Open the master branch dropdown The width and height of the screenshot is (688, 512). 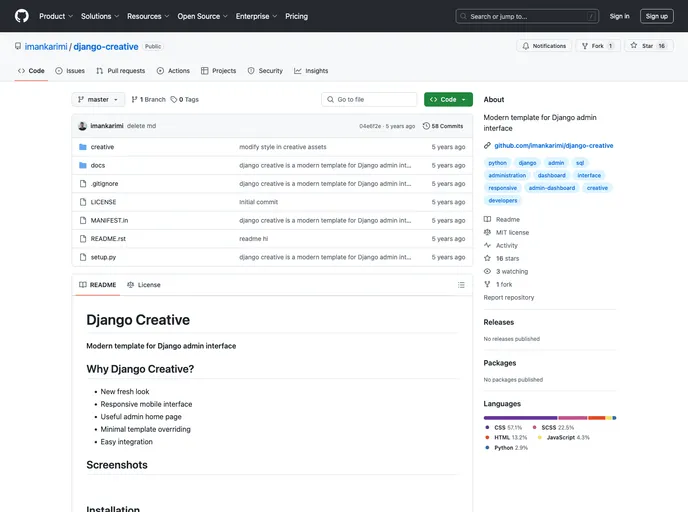tap(98, 100)
